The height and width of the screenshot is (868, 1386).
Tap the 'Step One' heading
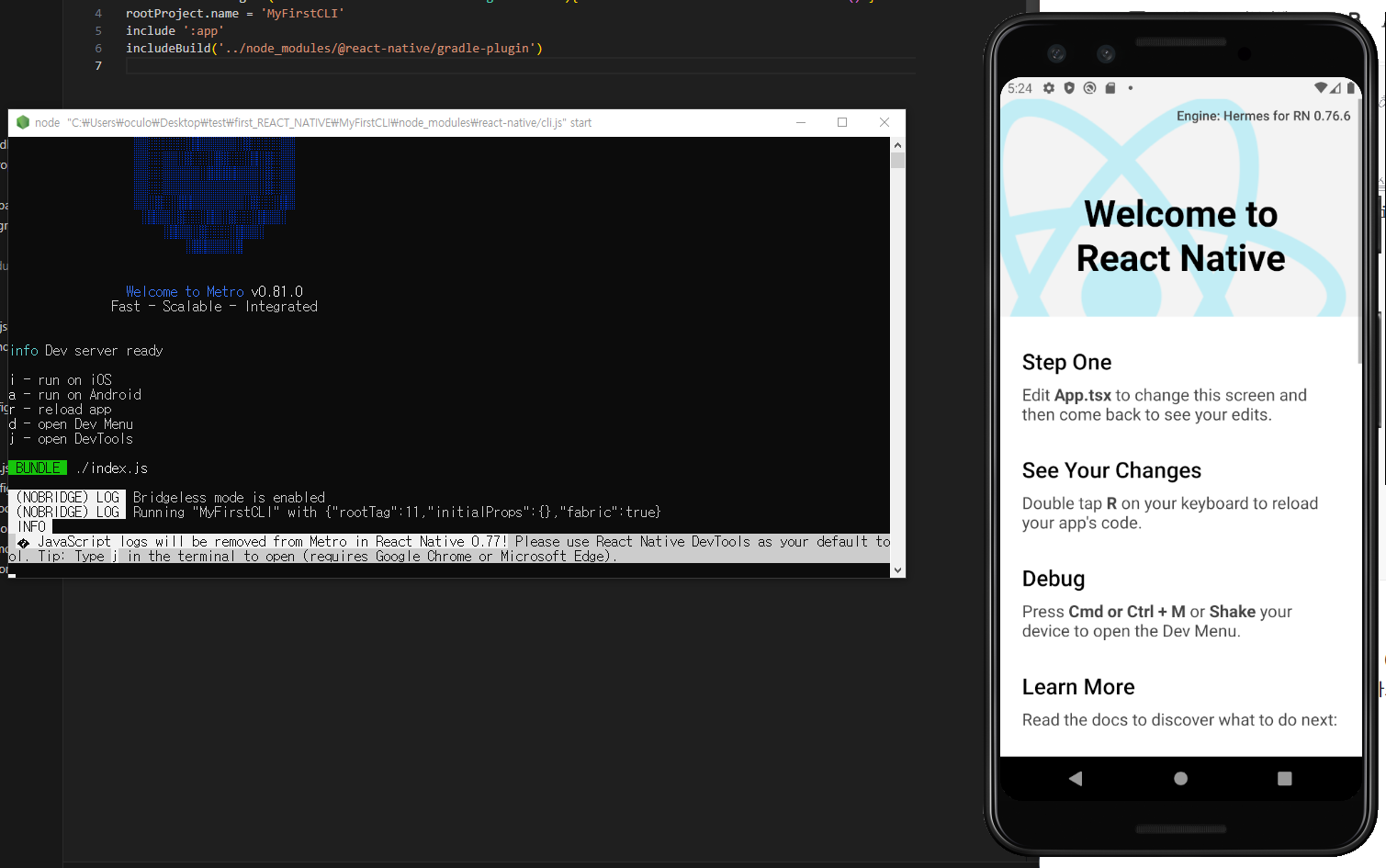[x=1067, y=362]
